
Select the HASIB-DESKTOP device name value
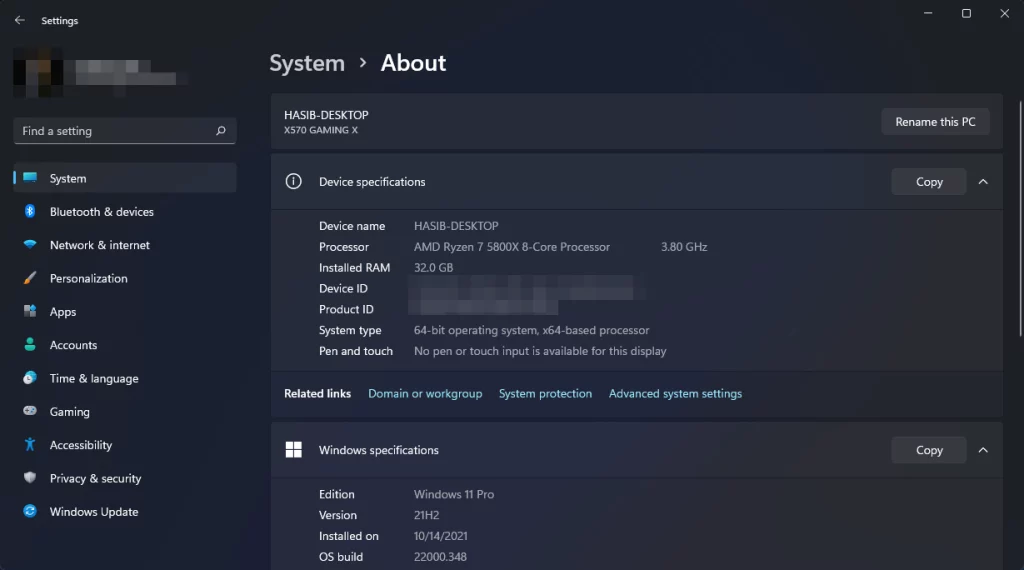[x=456, y=226]
